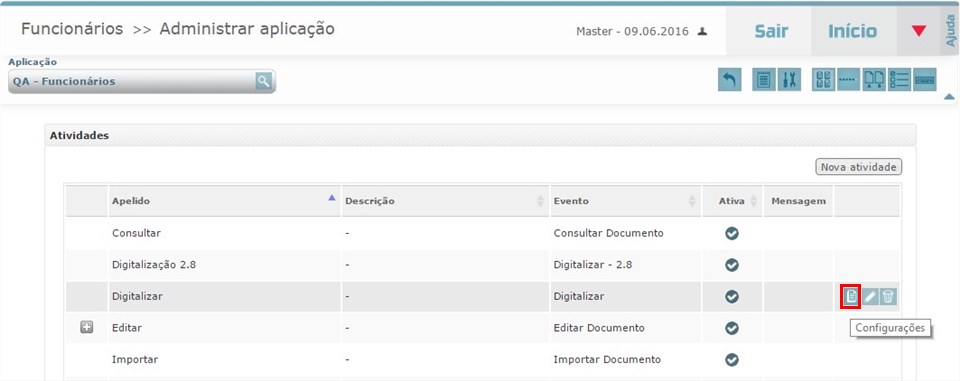The height and width of the screenshot is (381, 960).
Task: Open Configurações icon for Digitalizar row
Action: tap(851, 297)
